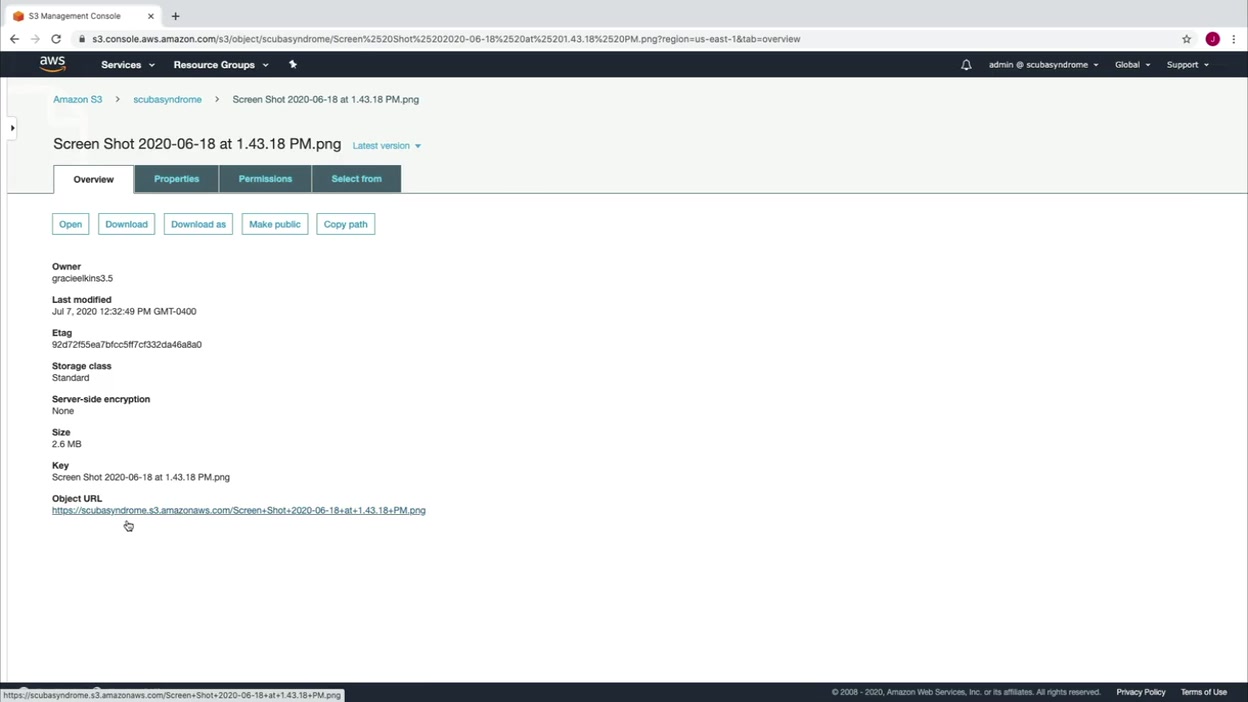
Task: Click the Size value 2.6 MB
Action: point(67,444)
